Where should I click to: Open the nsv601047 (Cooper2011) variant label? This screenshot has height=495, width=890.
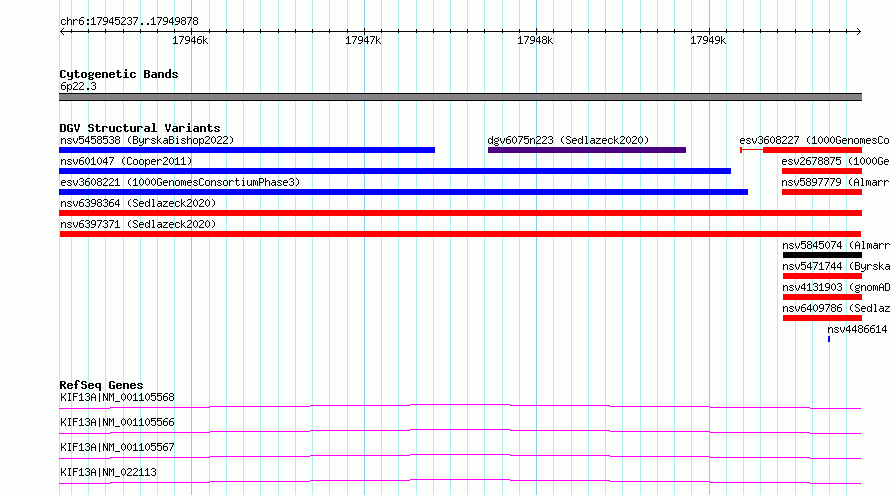tap(126, 161)
